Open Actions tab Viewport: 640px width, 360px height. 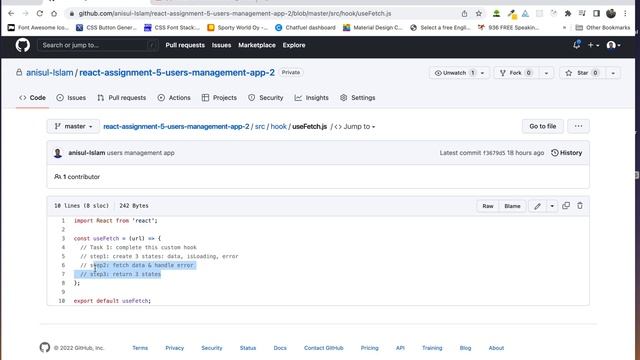(x=174, y=98)
